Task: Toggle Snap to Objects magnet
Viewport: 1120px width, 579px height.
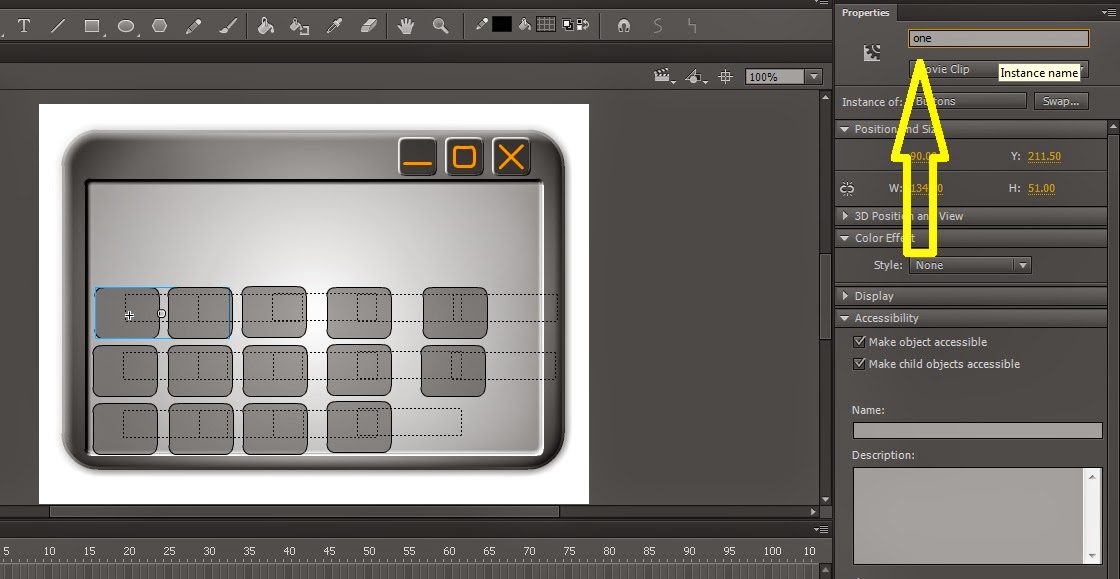Action: pyautogui.click(x=624, y=26)
